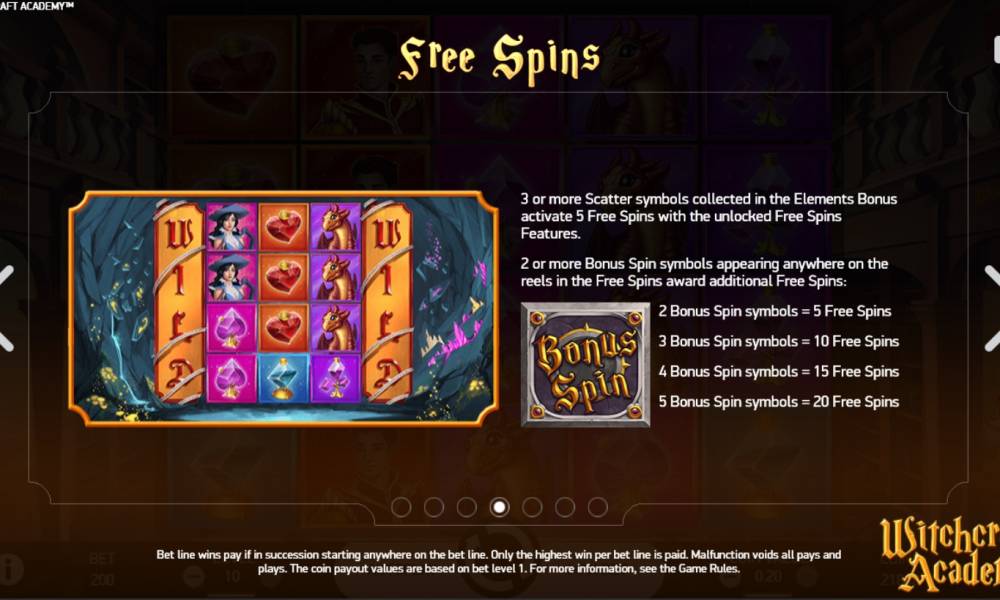Select the blue diamond symbol in preview
The height and width of the screenshot is (600, 1000).
(x=283, y=379)
